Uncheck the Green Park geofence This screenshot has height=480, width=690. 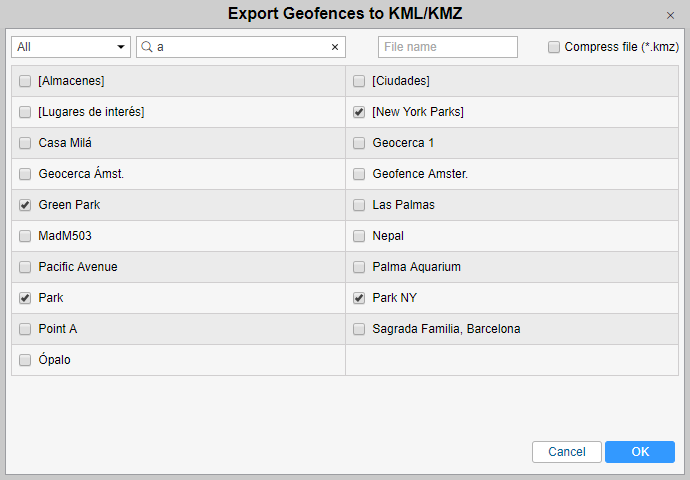tap(25, 205)
